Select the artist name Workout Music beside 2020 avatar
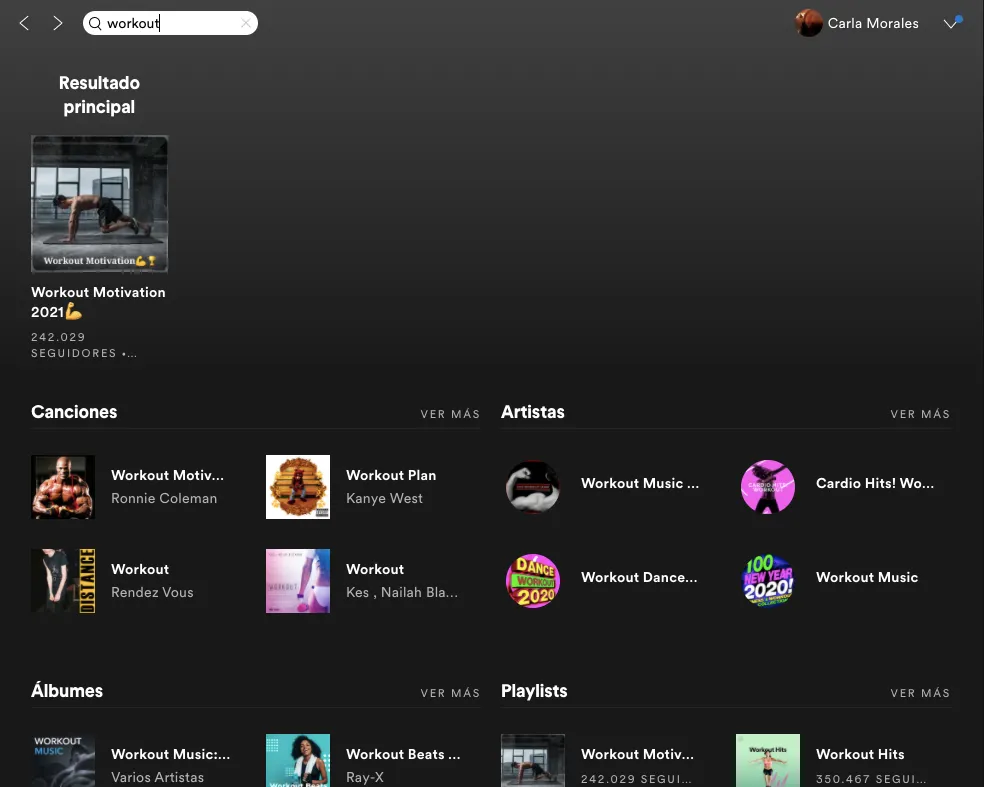 pyautogui.click(x=867, y=577)
